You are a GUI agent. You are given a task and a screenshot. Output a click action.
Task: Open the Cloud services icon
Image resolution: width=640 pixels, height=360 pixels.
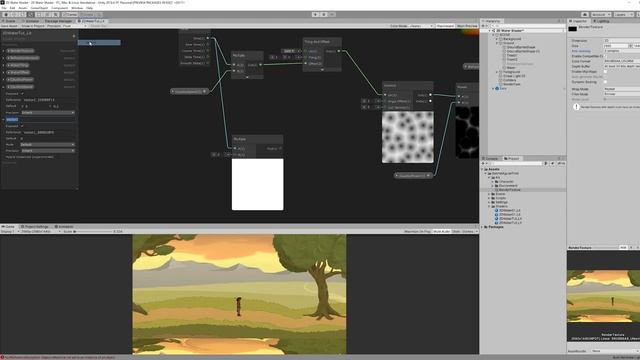584,15
